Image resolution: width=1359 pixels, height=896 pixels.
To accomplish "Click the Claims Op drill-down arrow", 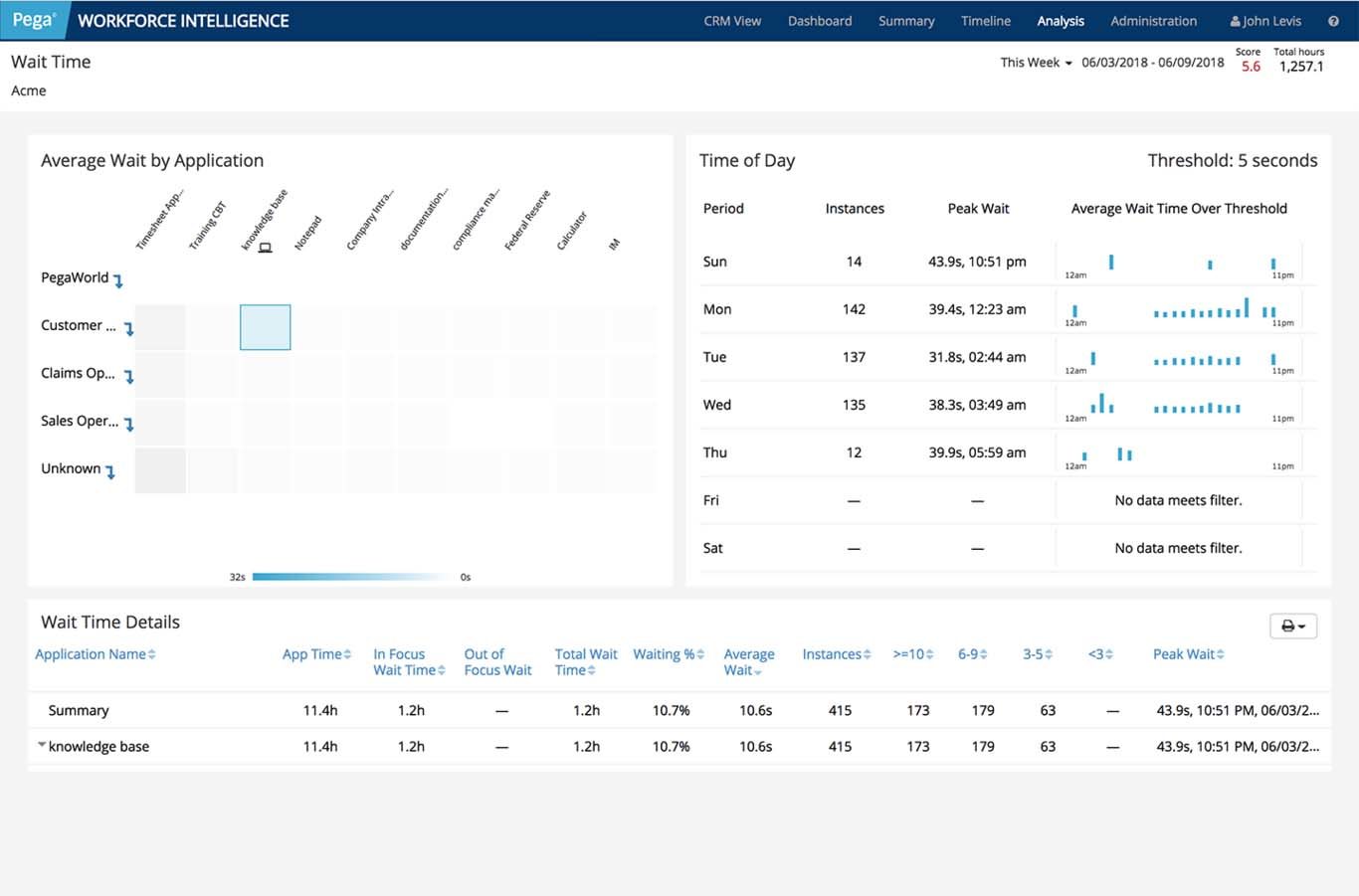I will tap(128, 377).
